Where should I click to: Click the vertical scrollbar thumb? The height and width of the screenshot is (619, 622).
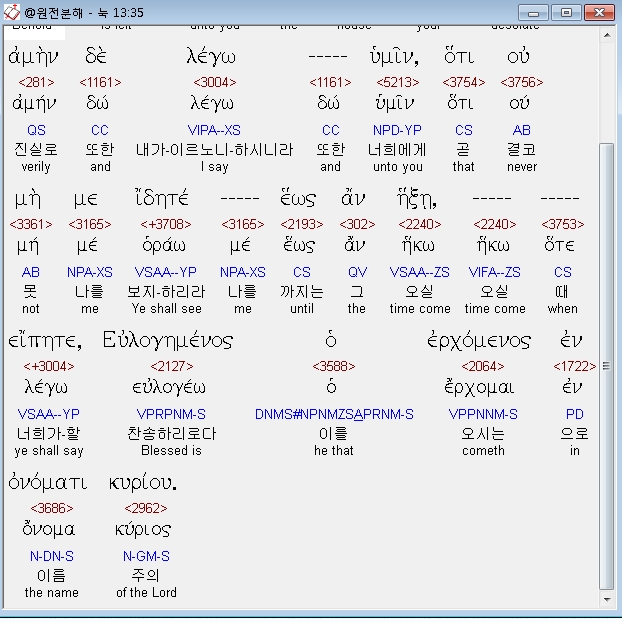[607, 366]
